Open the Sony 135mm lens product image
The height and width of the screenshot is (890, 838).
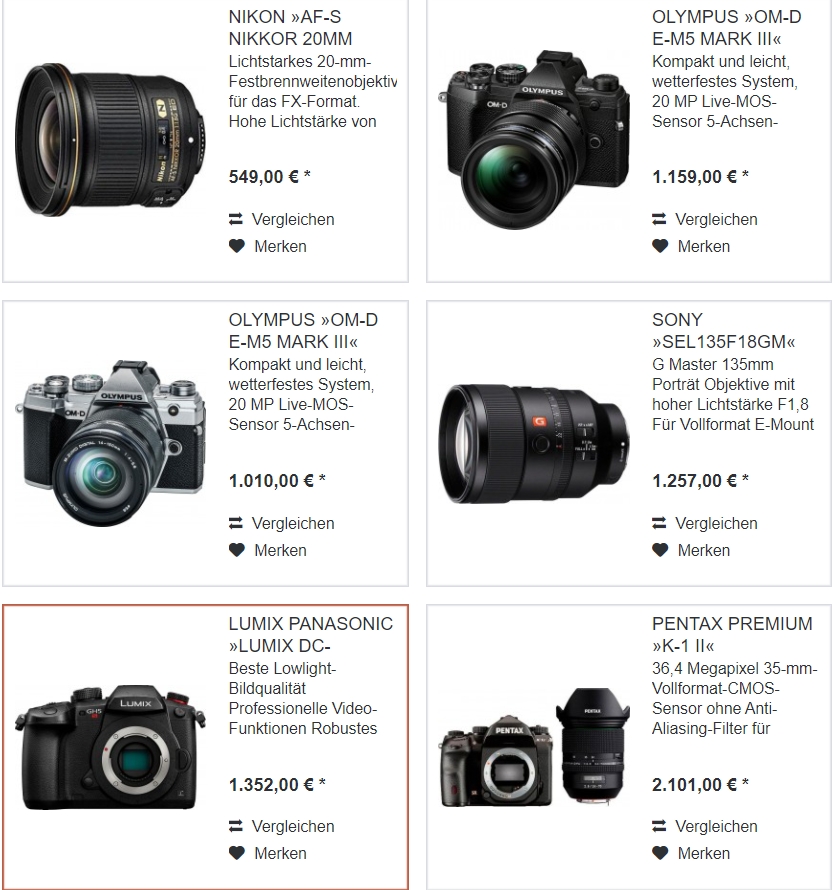534,444
